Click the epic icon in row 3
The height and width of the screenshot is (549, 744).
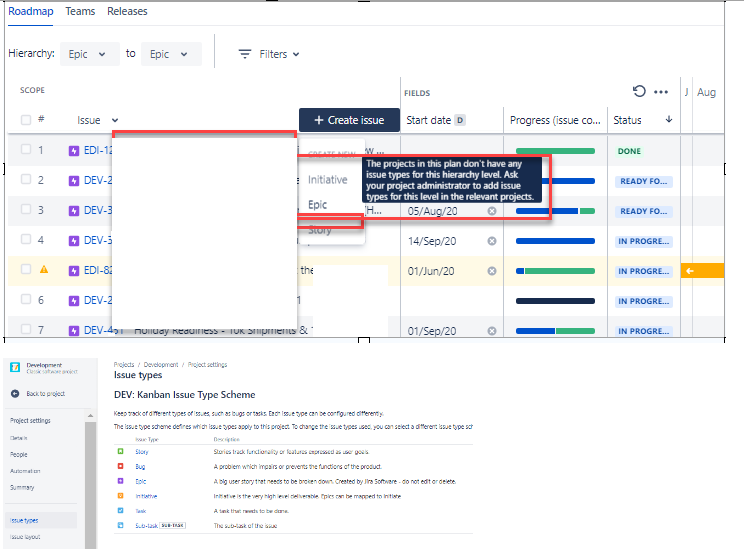point(74,211)
